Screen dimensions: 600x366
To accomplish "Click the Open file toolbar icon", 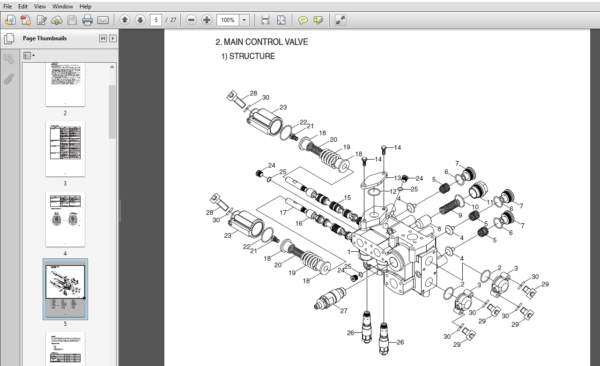I will (10, 20).
